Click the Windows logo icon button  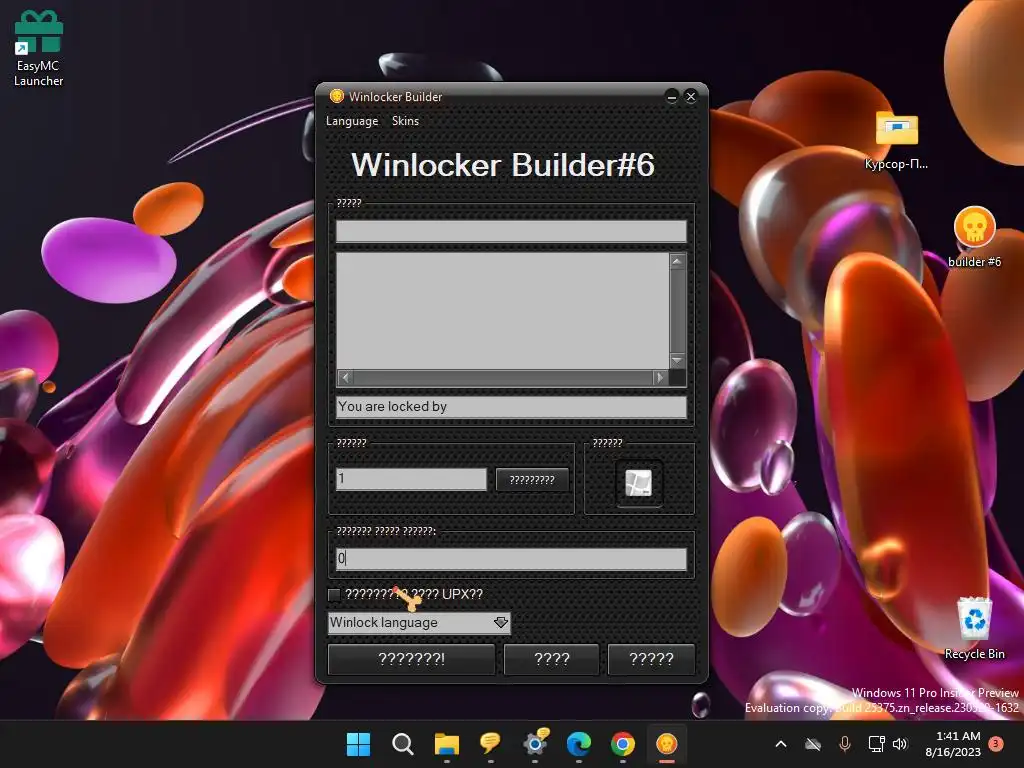639,483
